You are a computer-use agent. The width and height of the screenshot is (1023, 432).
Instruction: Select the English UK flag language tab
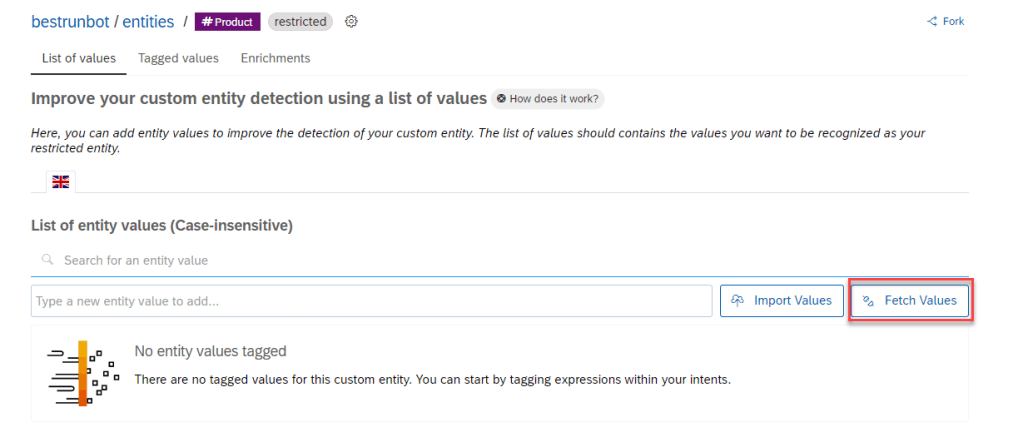point(61,182)
